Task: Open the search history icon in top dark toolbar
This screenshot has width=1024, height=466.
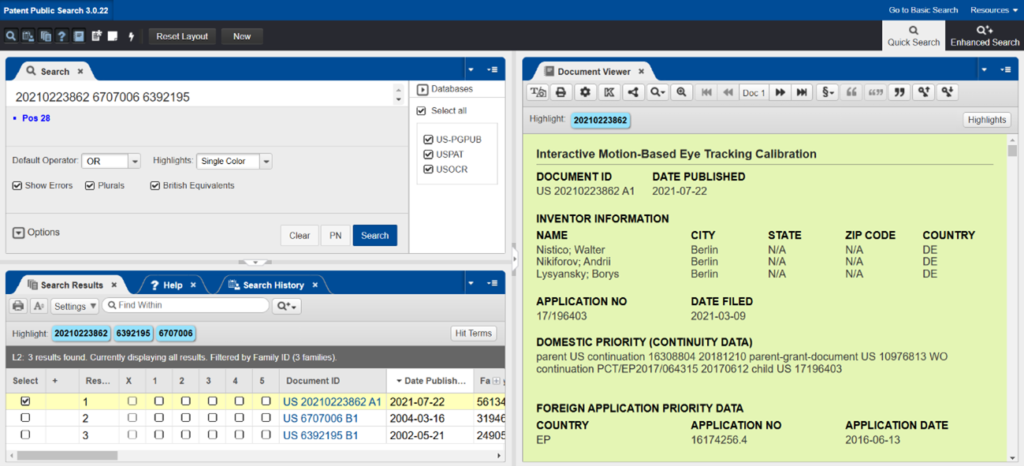Action: [x=27, y=37]
